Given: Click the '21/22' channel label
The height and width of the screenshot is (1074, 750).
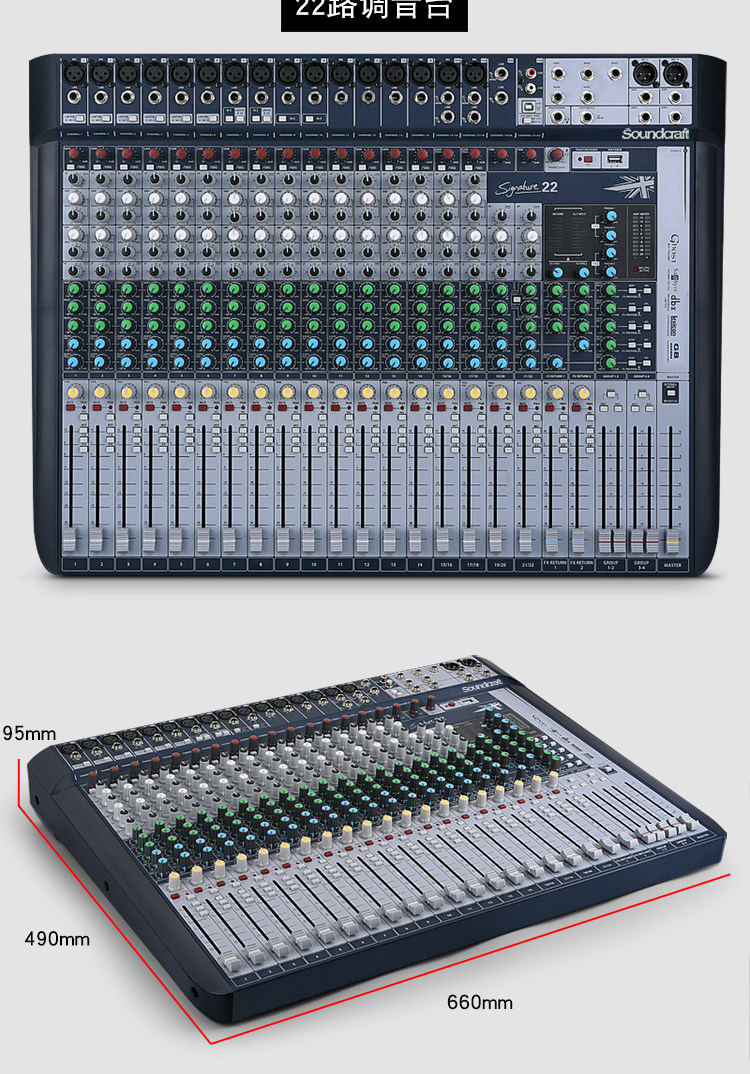Looking at the screenshot, I should tap(527, 565).
